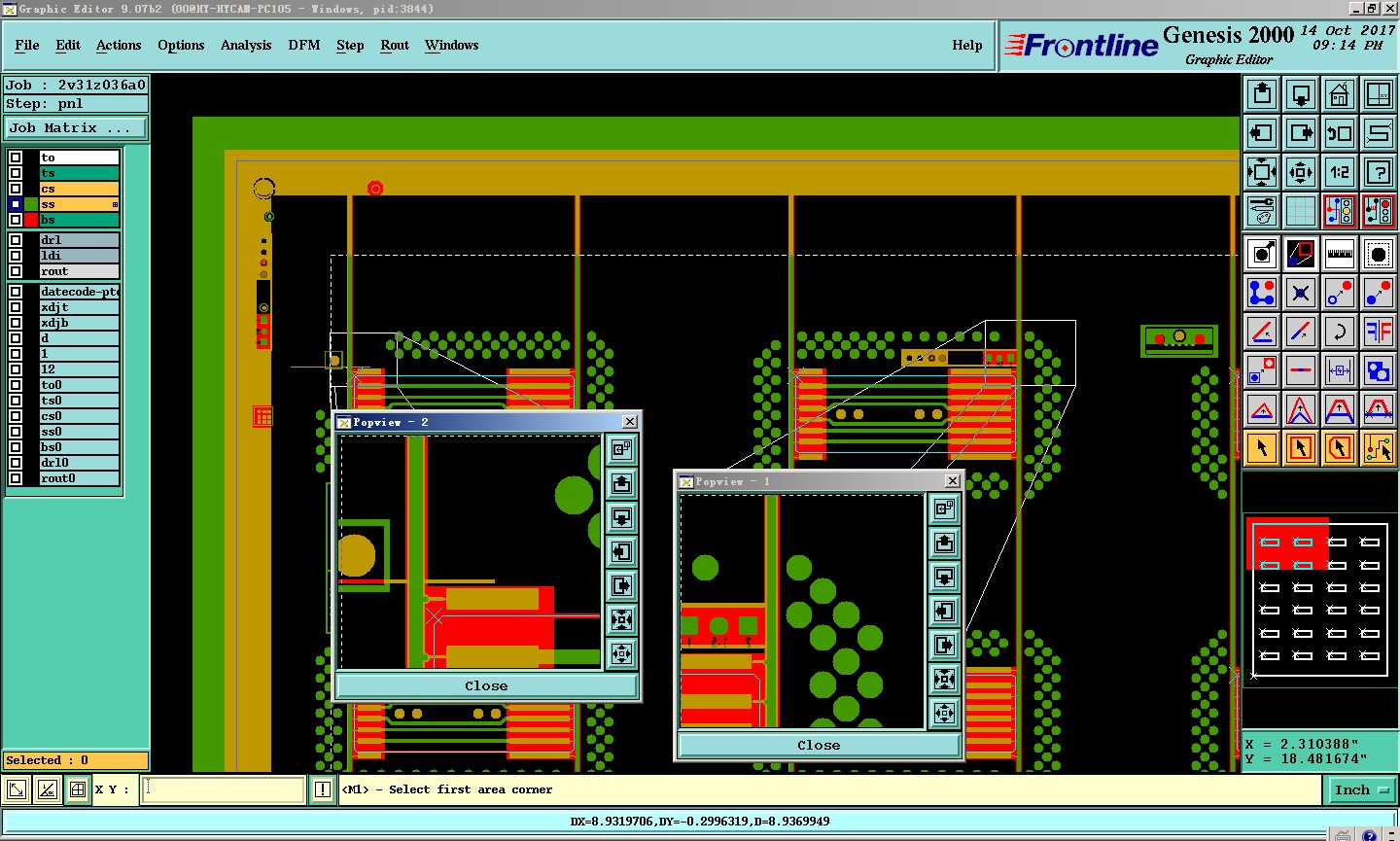Select the datecode-pt layer row
1400x841 pixels.
point(80,292)
